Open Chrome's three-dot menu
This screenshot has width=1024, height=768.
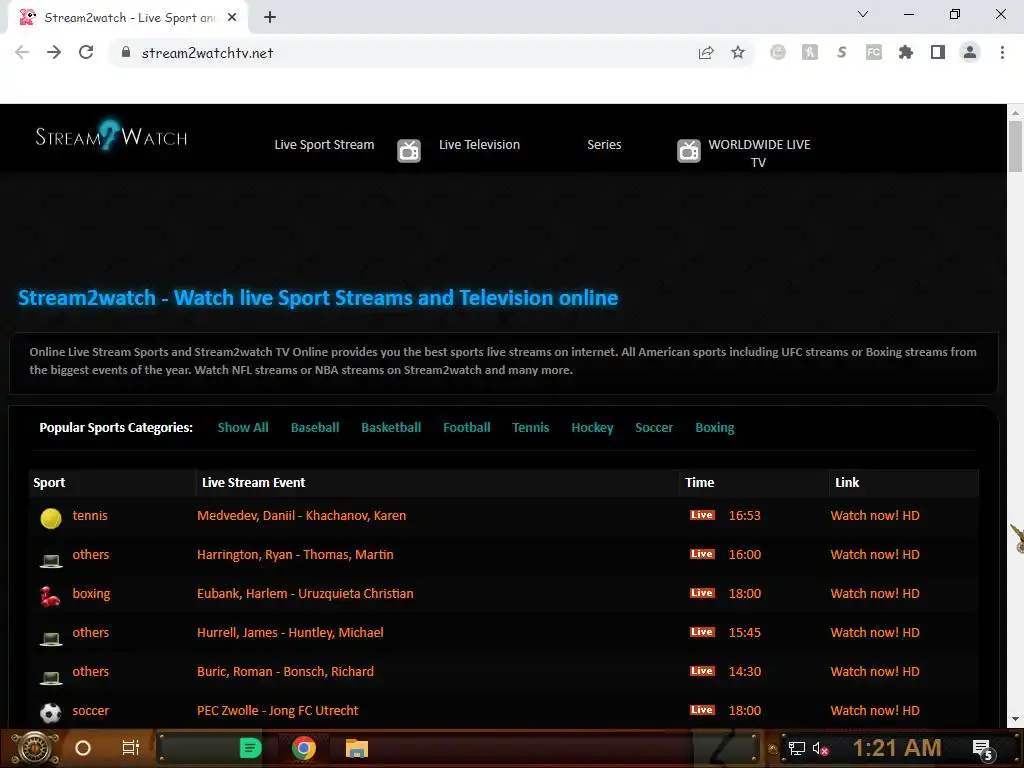[1002, 52]
